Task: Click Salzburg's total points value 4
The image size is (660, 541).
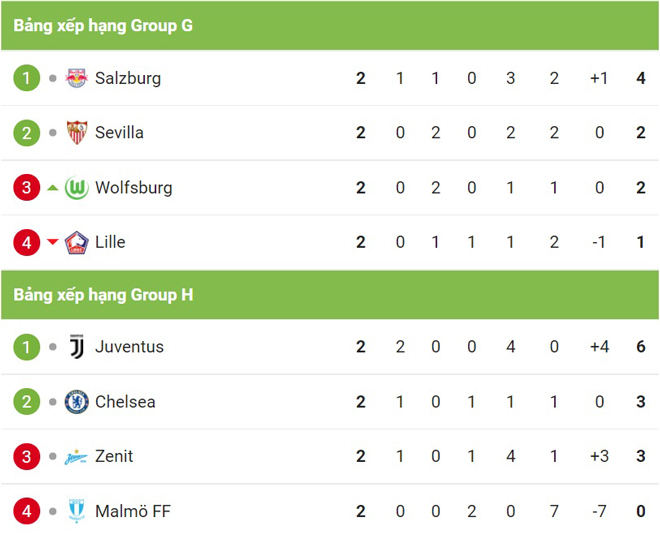Action: [x=641, y=78]
